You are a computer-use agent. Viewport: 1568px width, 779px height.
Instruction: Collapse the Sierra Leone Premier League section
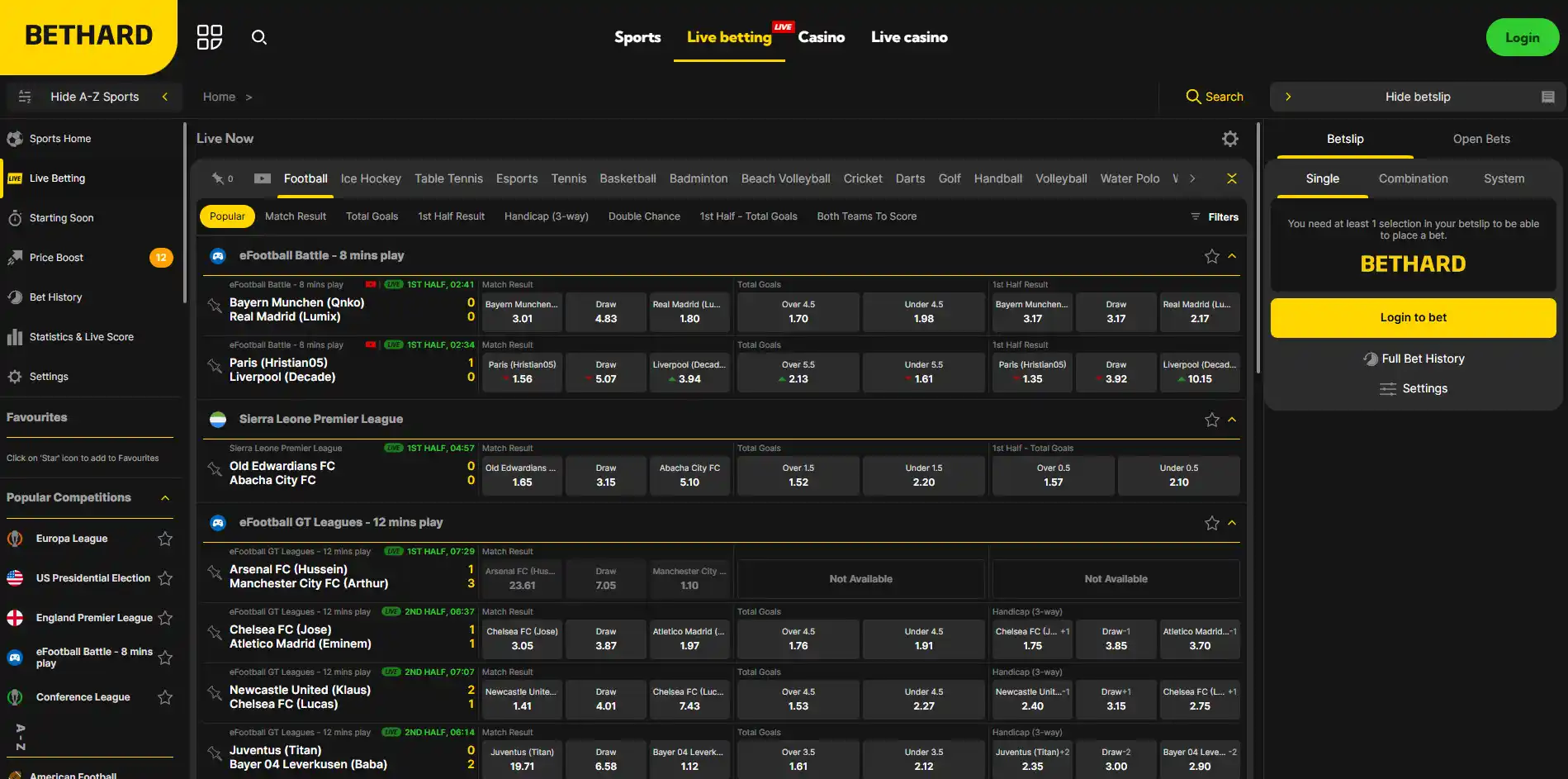click(1232, 420)
